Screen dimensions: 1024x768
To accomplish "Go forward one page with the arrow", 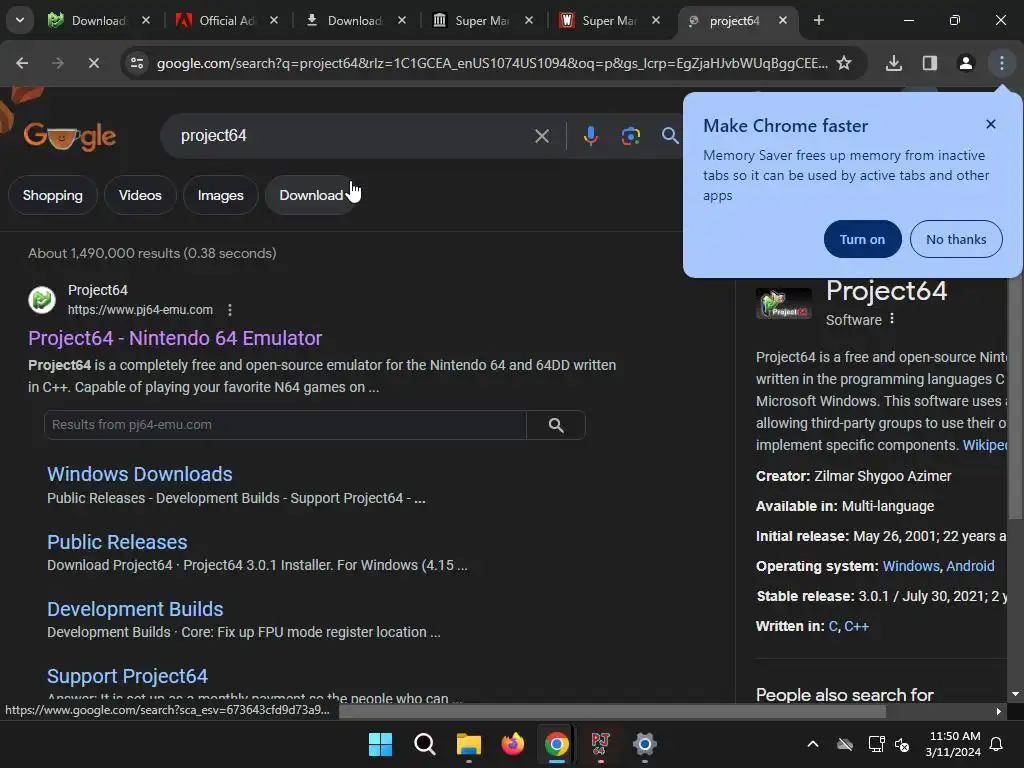I will [57, 63].
